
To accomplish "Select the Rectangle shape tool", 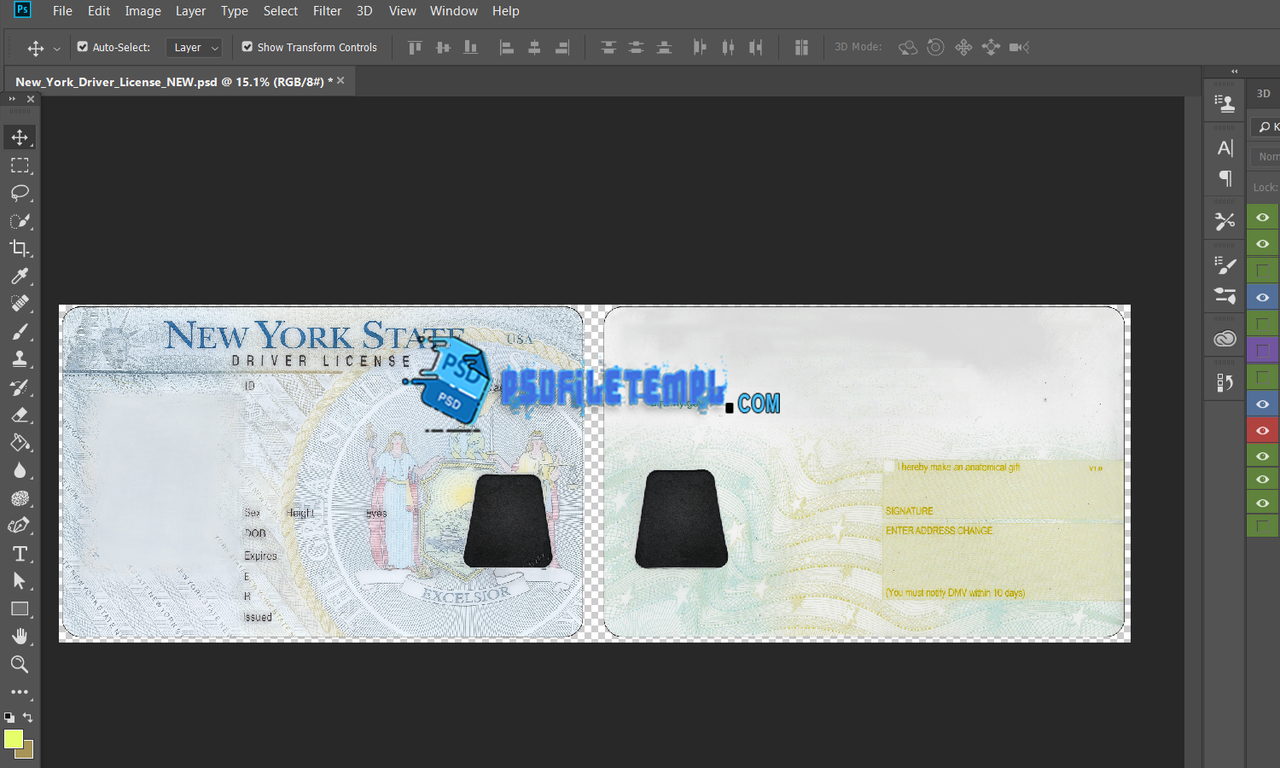I will point(20,608).
